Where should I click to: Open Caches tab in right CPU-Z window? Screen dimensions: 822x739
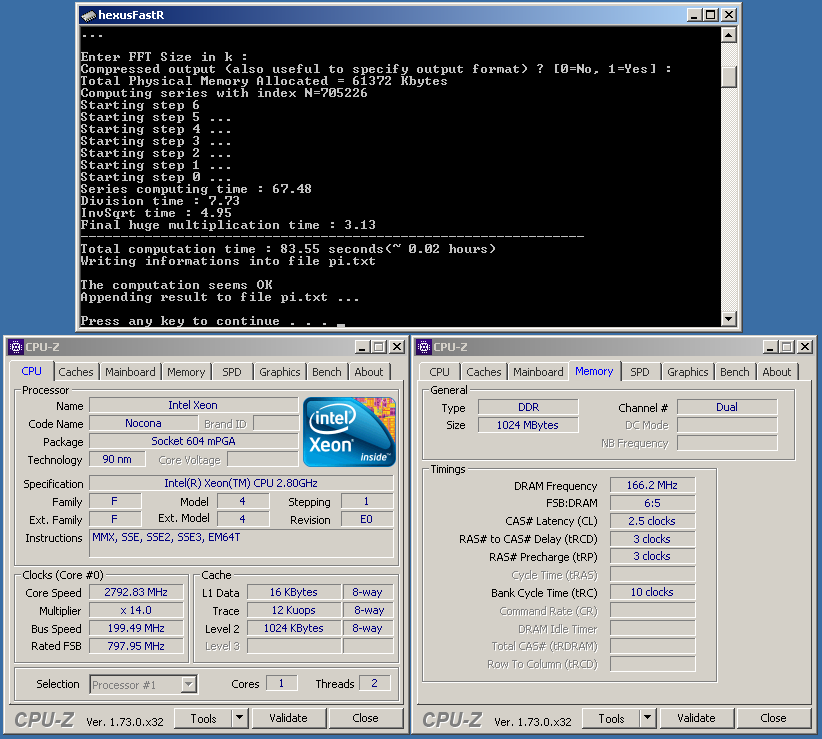click(484, 372)
